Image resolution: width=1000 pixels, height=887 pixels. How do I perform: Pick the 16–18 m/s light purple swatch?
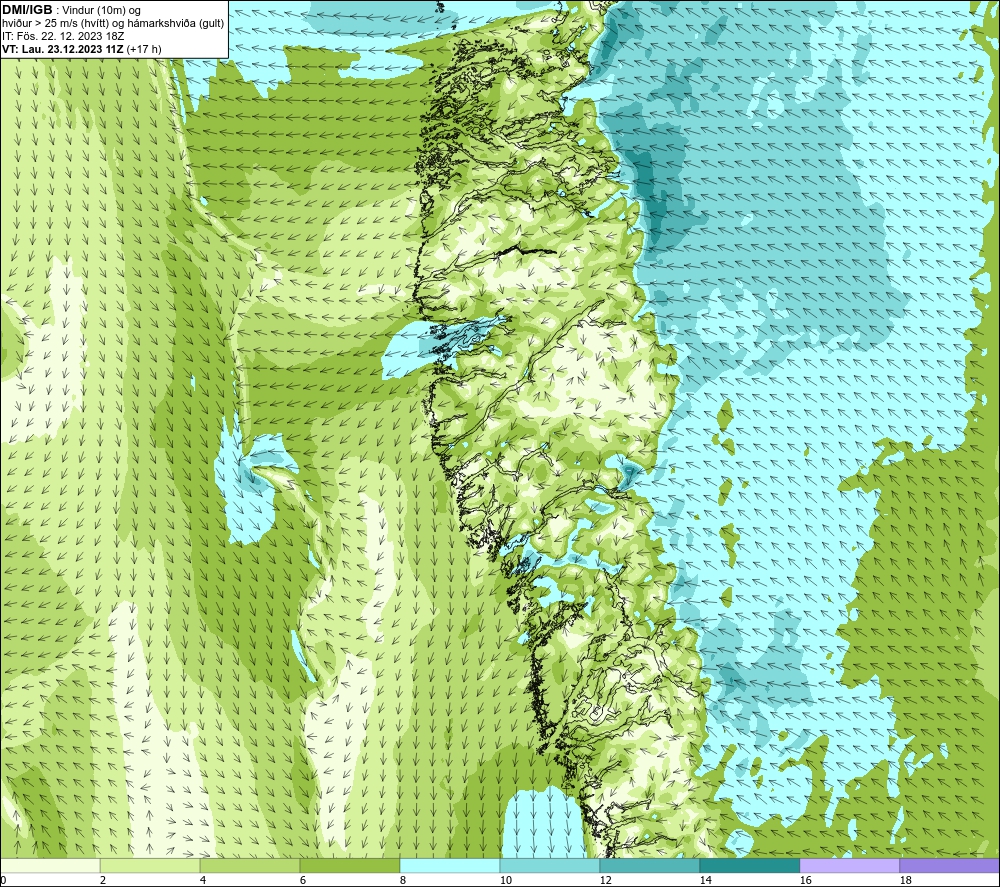coord(849,866)
